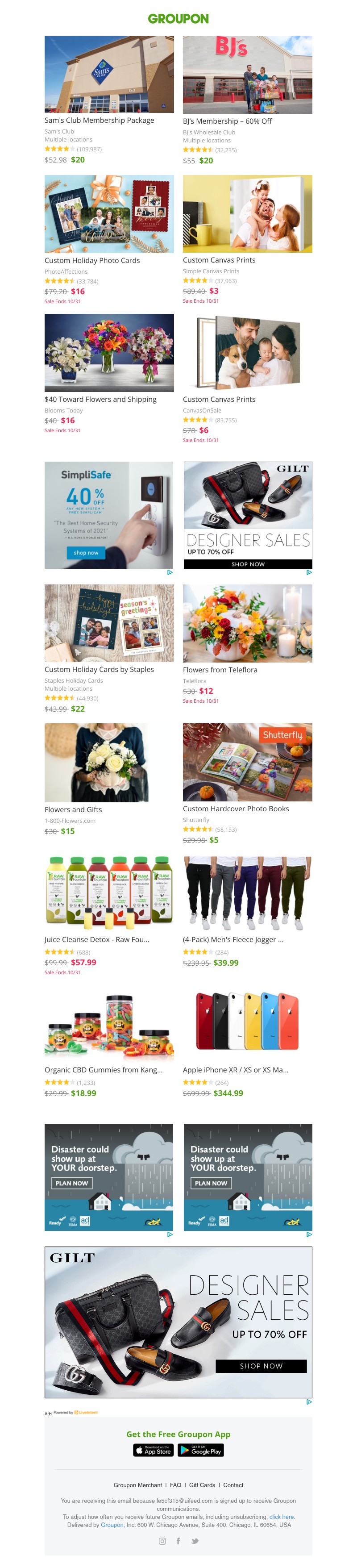Click AdChoices icon under SimpliSafe ad
This screenshot has height=1568, width=357.
click(170, 572)
